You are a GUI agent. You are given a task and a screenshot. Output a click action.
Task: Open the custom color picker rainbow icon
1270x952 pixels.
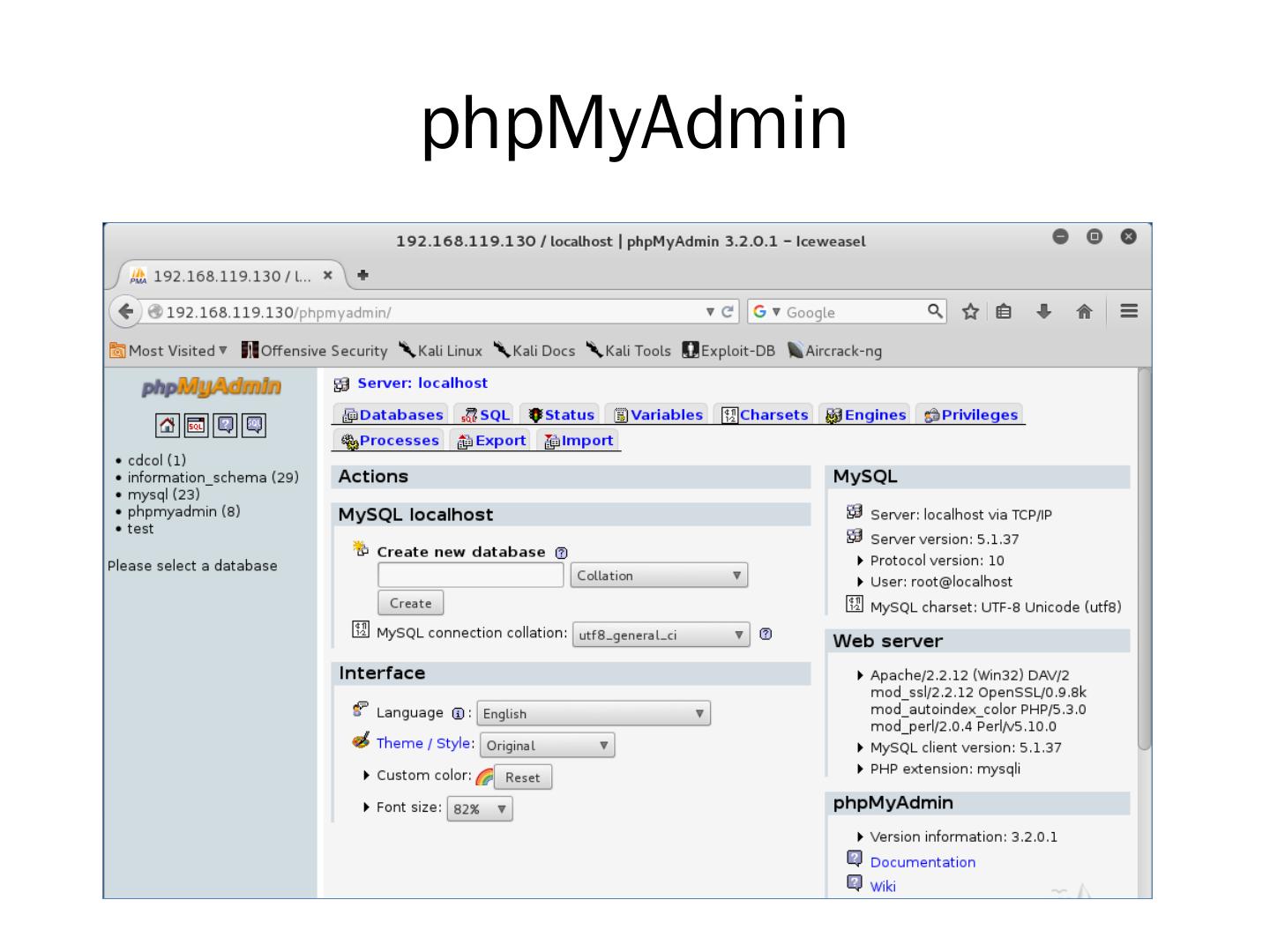point(484,777)
